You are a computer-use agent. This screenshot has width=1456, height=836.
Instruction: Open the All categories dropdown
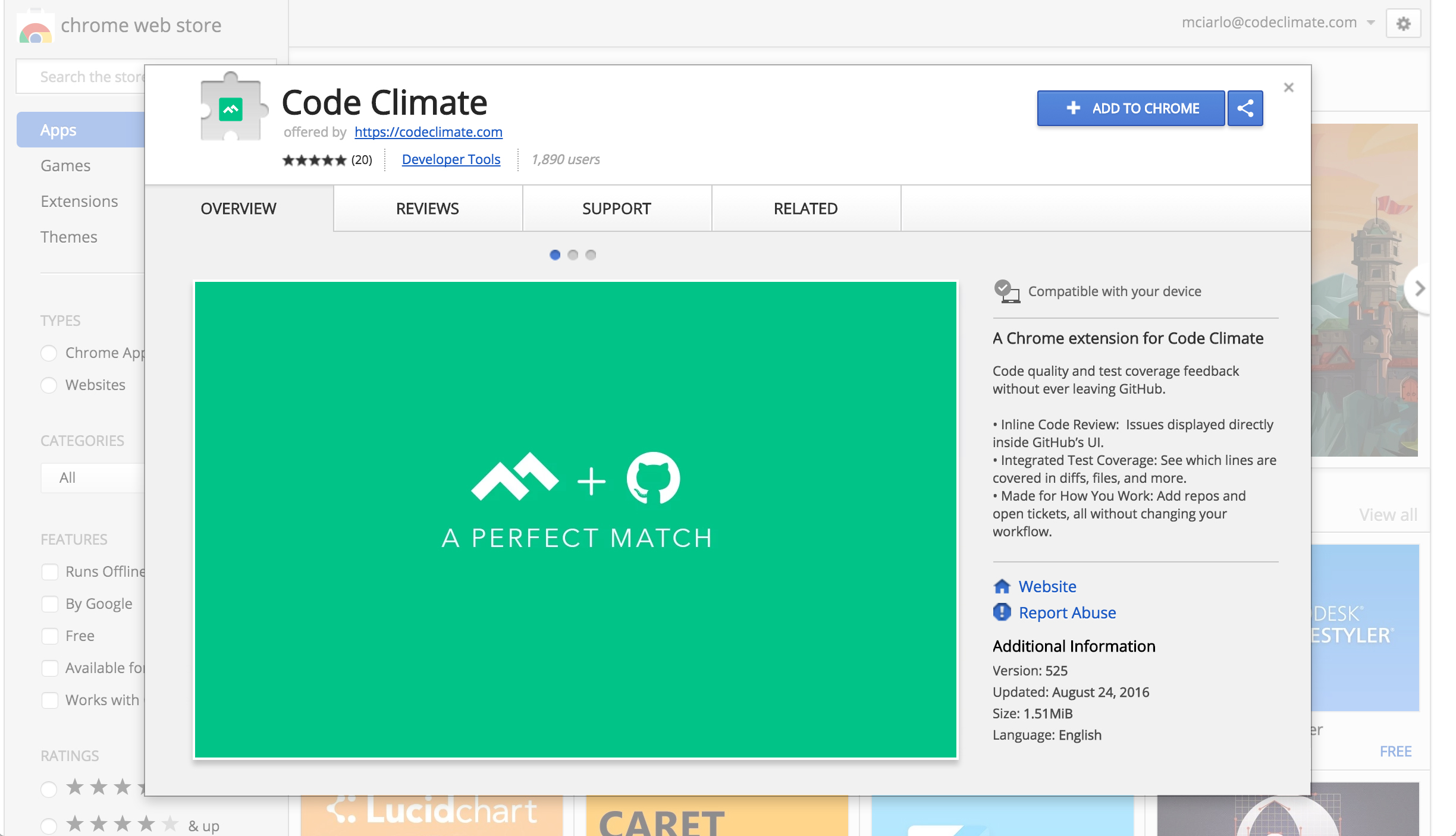coord(93,477)
